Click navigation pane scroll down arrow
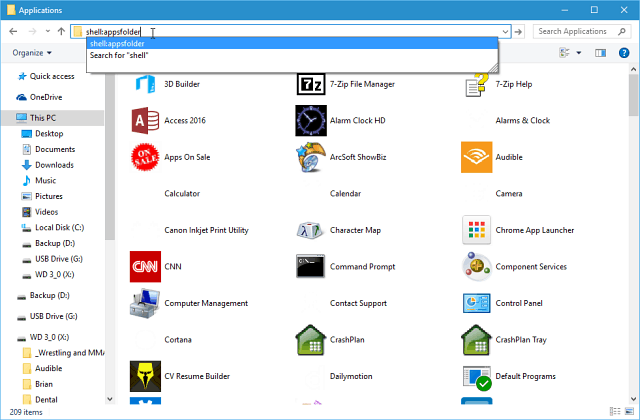The width and height of the screenshot is (640, 420). coord(109,399)
